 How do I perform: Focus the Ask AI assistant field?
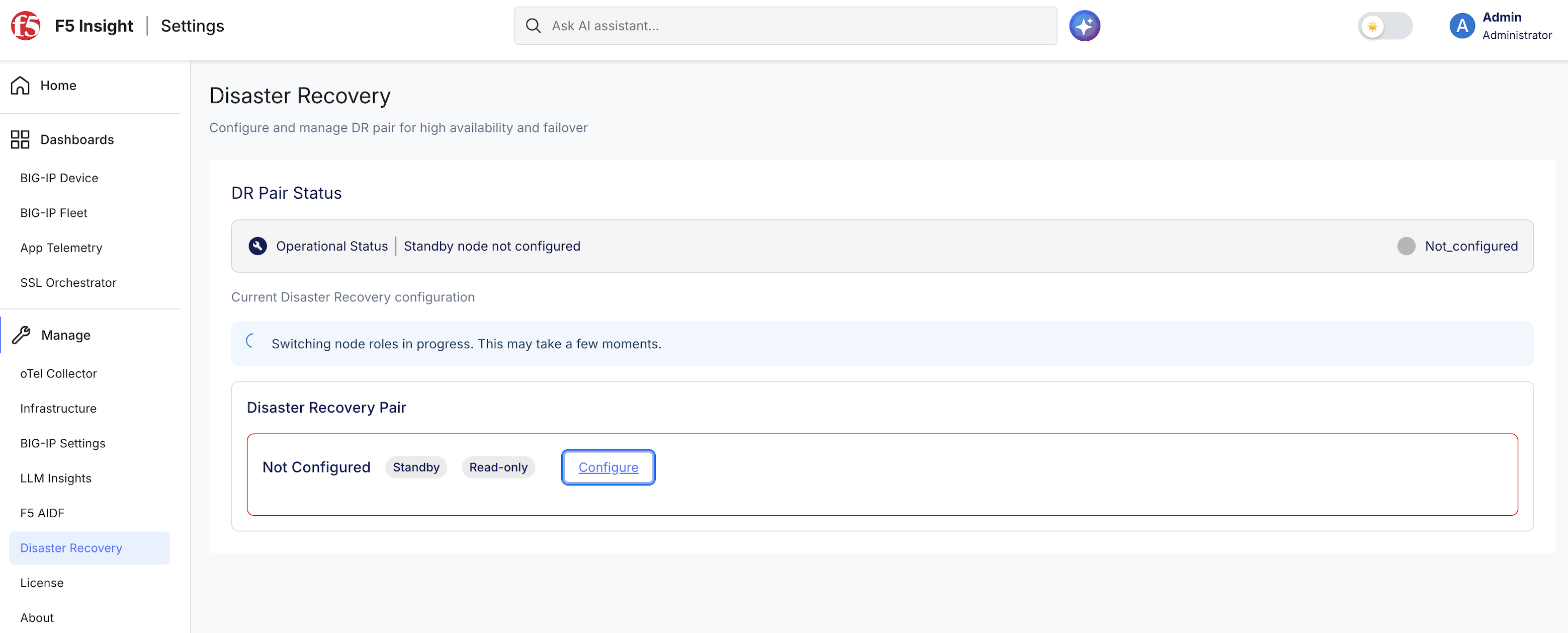point(785,26)
